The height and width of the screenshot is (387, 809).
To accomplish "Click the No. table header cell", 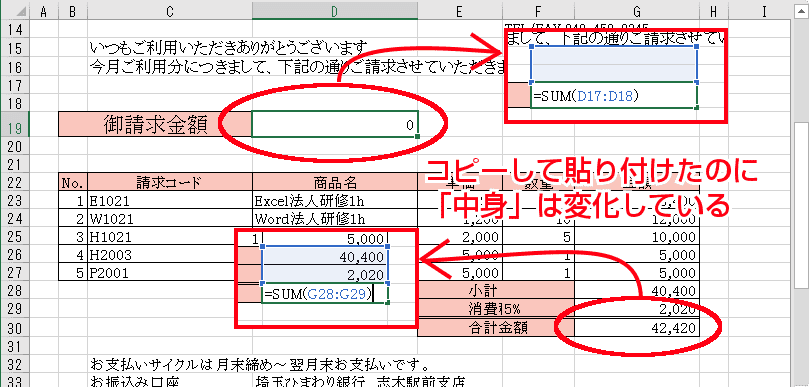I will point(73,182).
